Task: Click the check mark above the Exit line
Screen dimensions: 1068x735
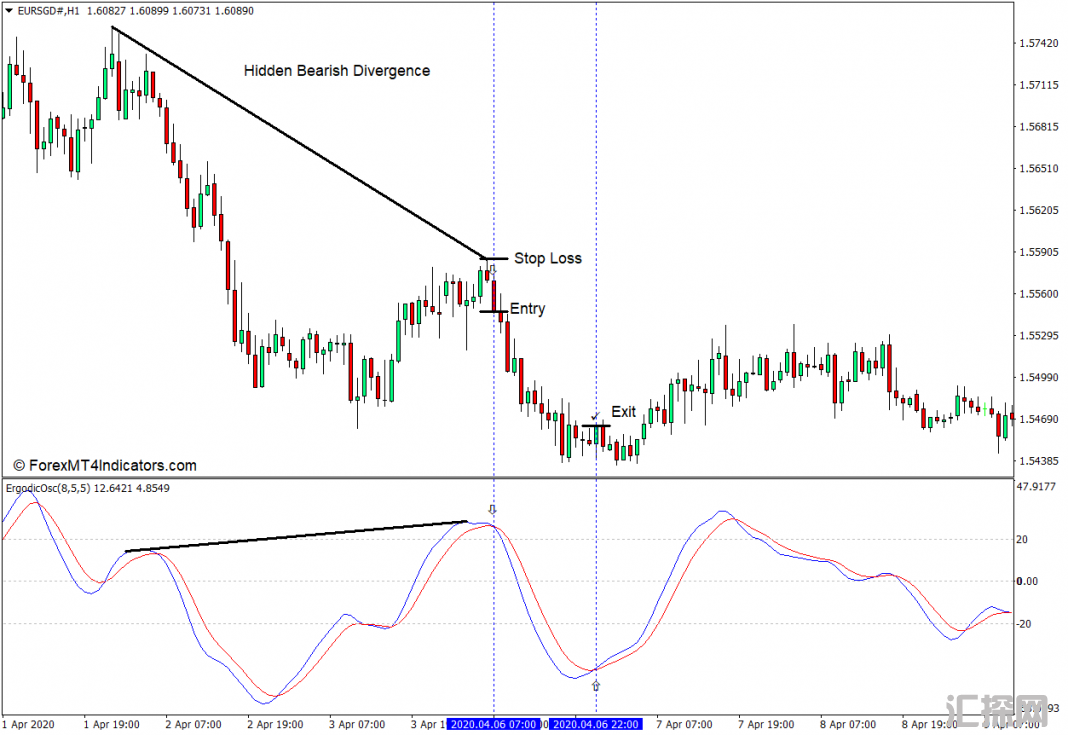Action: click(x=595, y=415)
